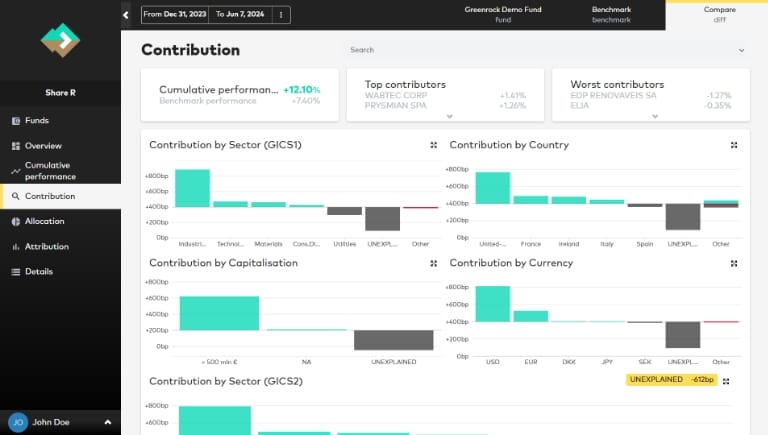The width and height of the screenshot is (768, 435).
Task: Open the date range options menu
Action: point(281,15)
